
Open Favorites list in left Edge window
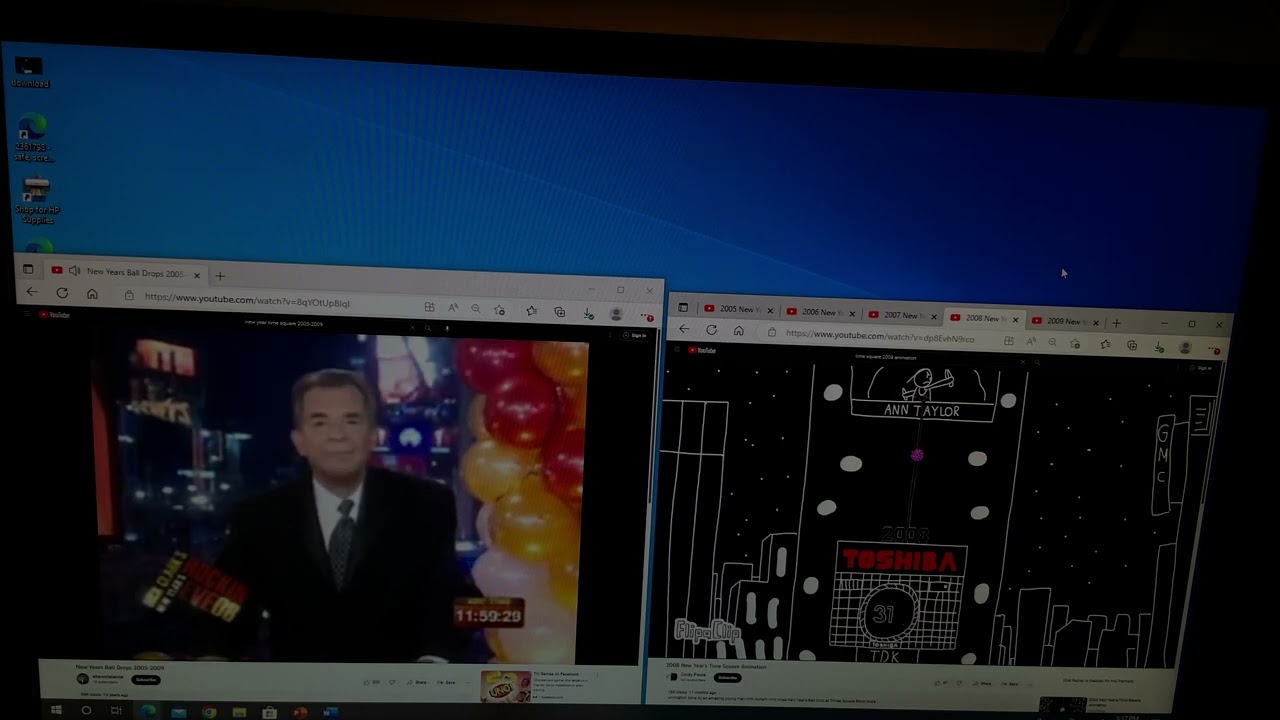click(x=531, y=311)
